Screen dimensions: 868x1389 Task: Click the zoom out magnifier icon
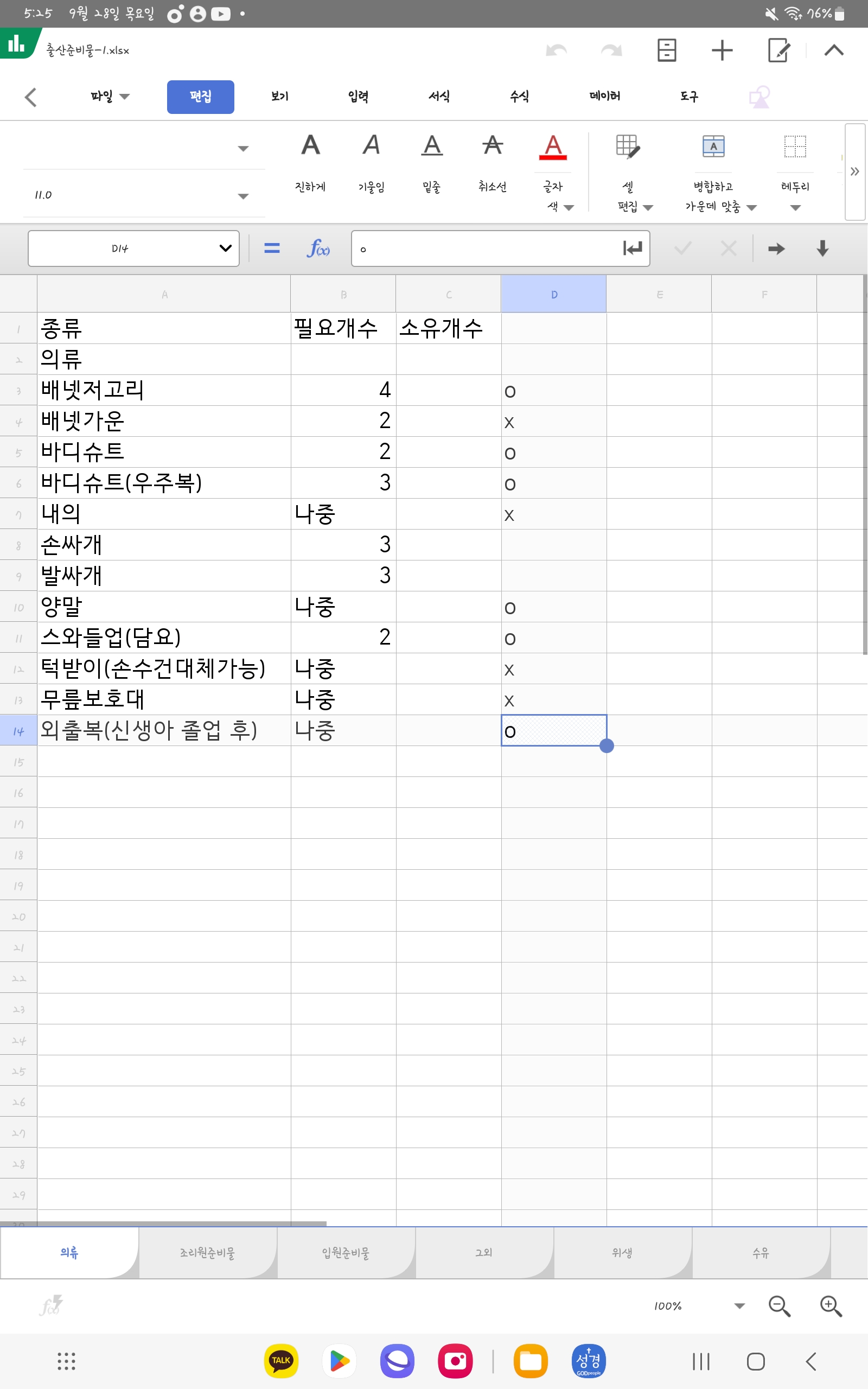779,1306
